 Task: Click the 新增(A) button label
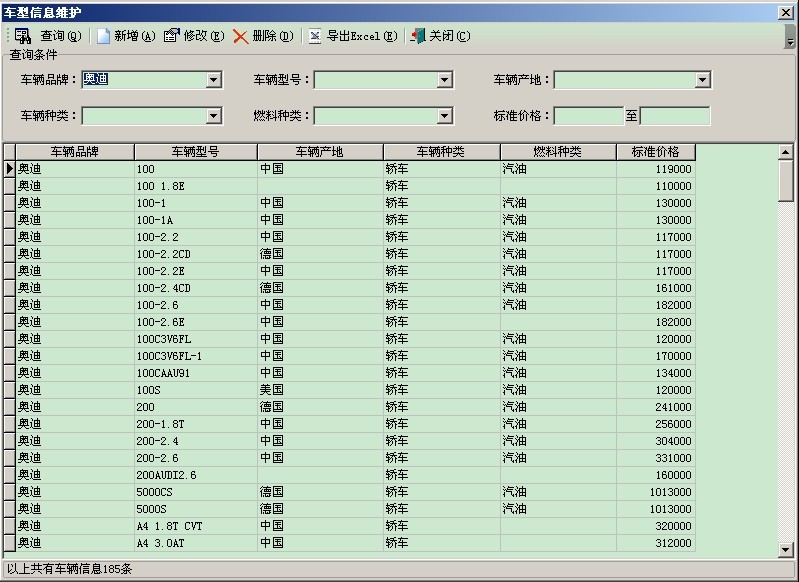(x=135, y=36)
